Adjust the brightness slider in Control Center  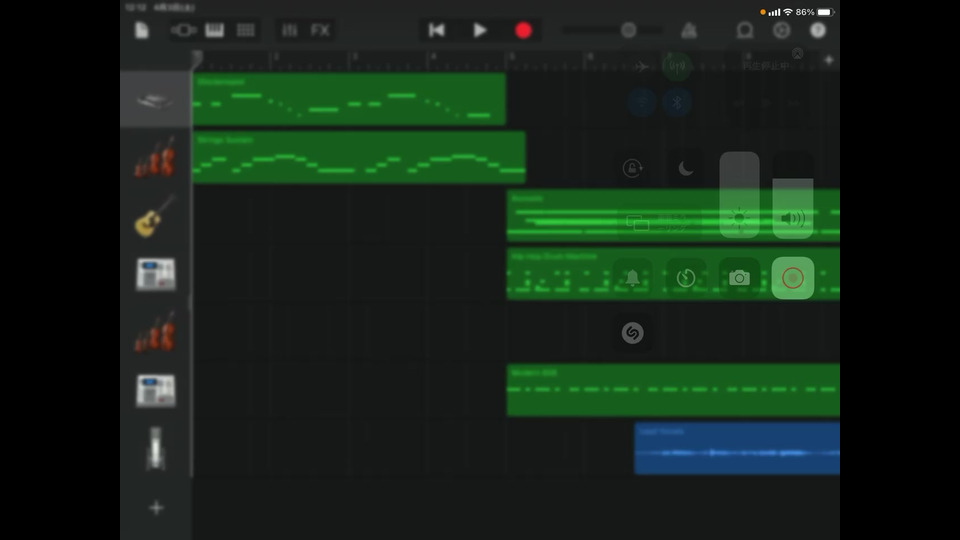[x=740, y=195]
